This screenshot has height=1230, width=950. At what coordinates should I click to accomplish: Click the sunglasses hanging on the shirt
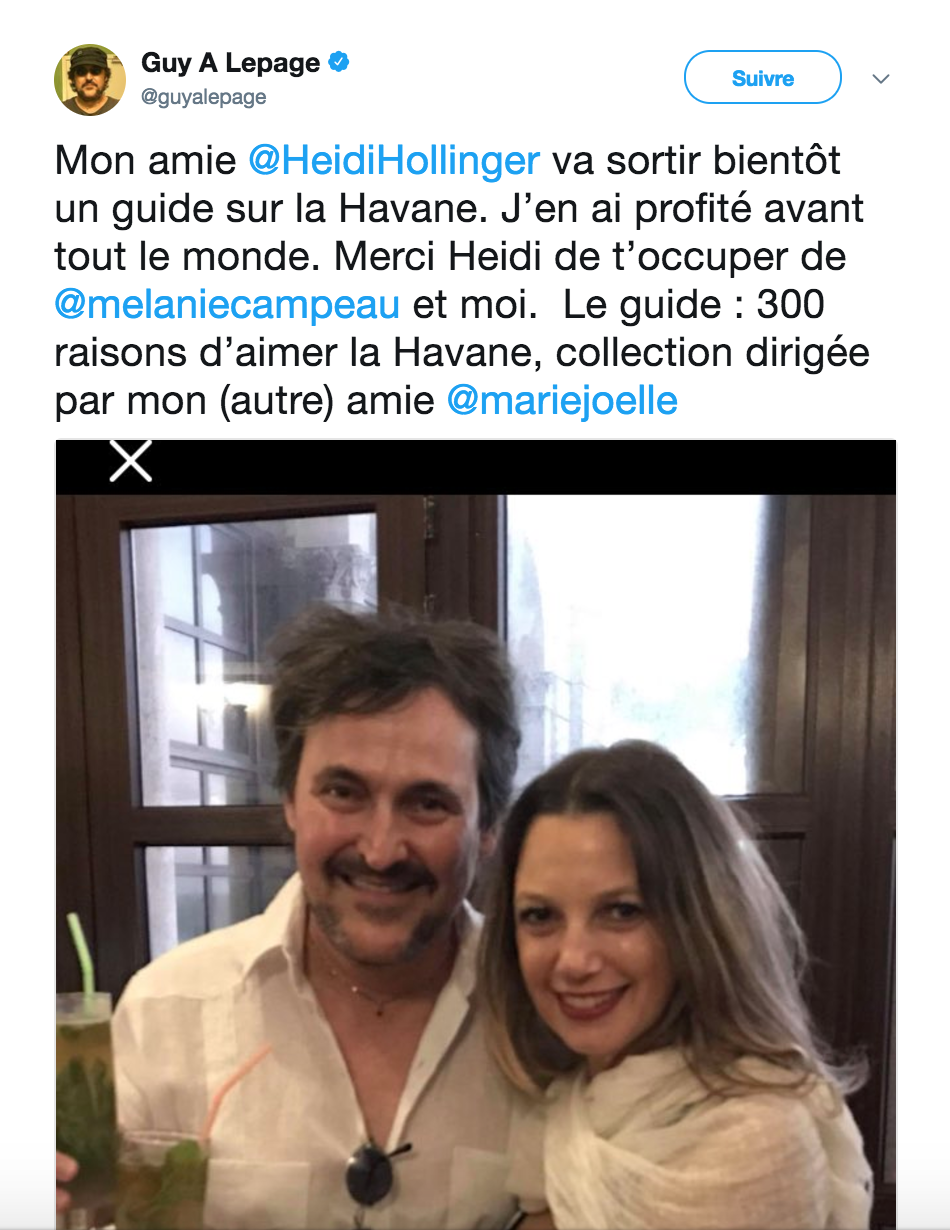pyautogui.click(x=371, y=1176)
